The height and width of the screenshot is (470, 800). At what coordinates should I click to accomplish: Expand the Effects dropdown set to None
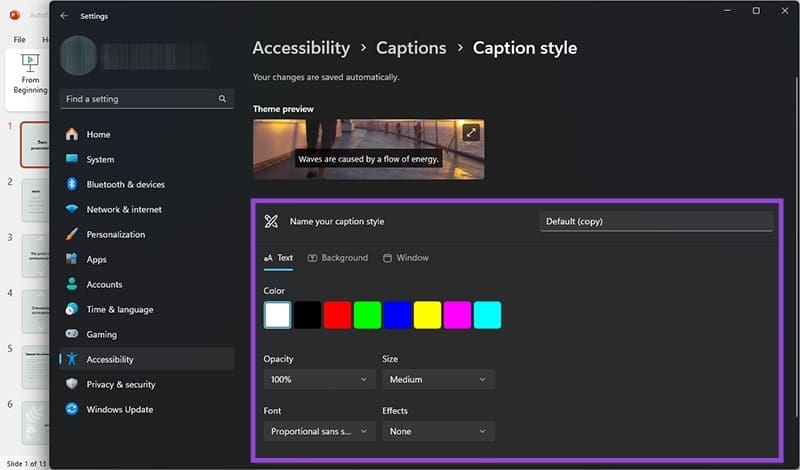[x=438, y=431]
